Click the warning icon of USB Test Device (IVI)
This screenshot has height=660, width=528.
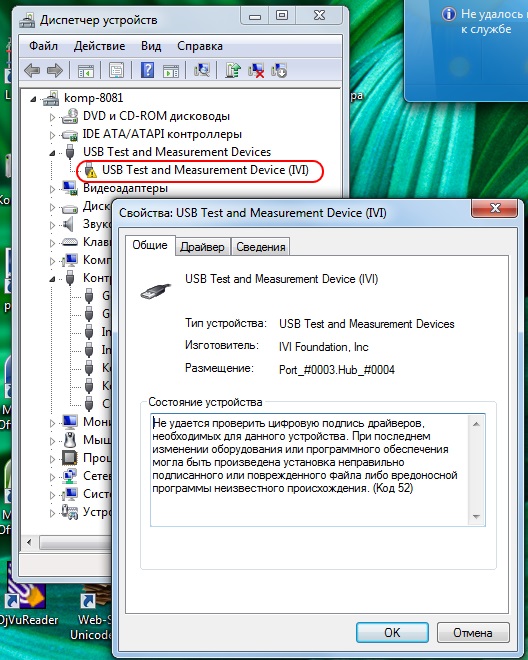pos(90,170)
